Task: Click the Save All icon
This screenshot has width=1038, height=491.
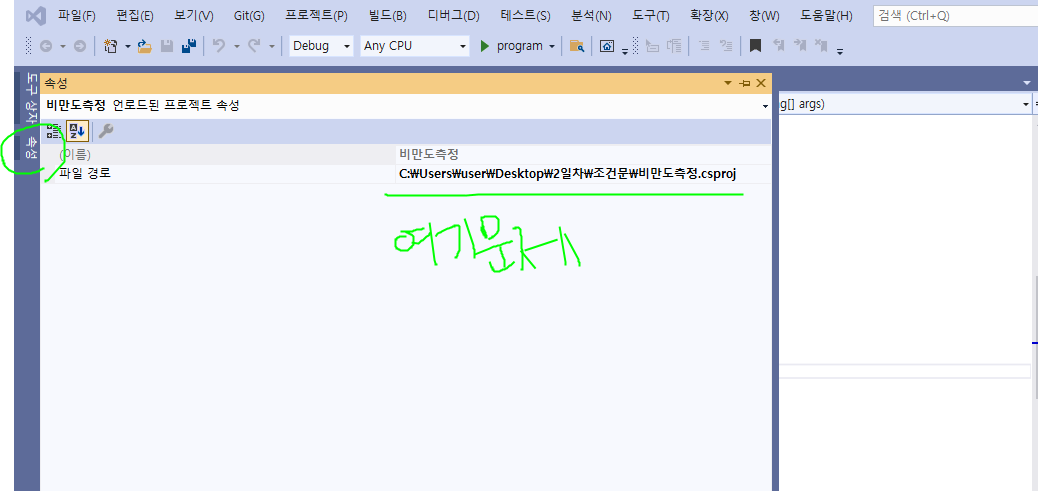Action: click(189, 46)
